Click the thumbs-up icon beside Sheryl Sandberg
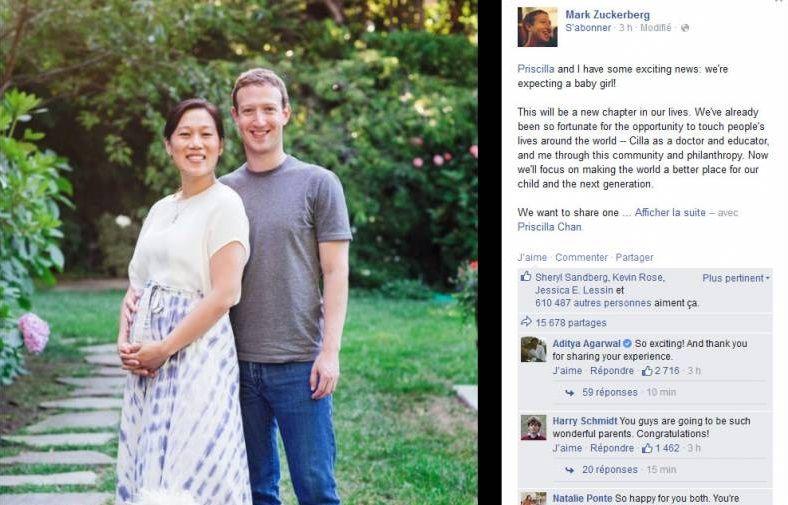The height and width of the screenshot is (505, 788). pyautogui.click(x=526, y=276)
